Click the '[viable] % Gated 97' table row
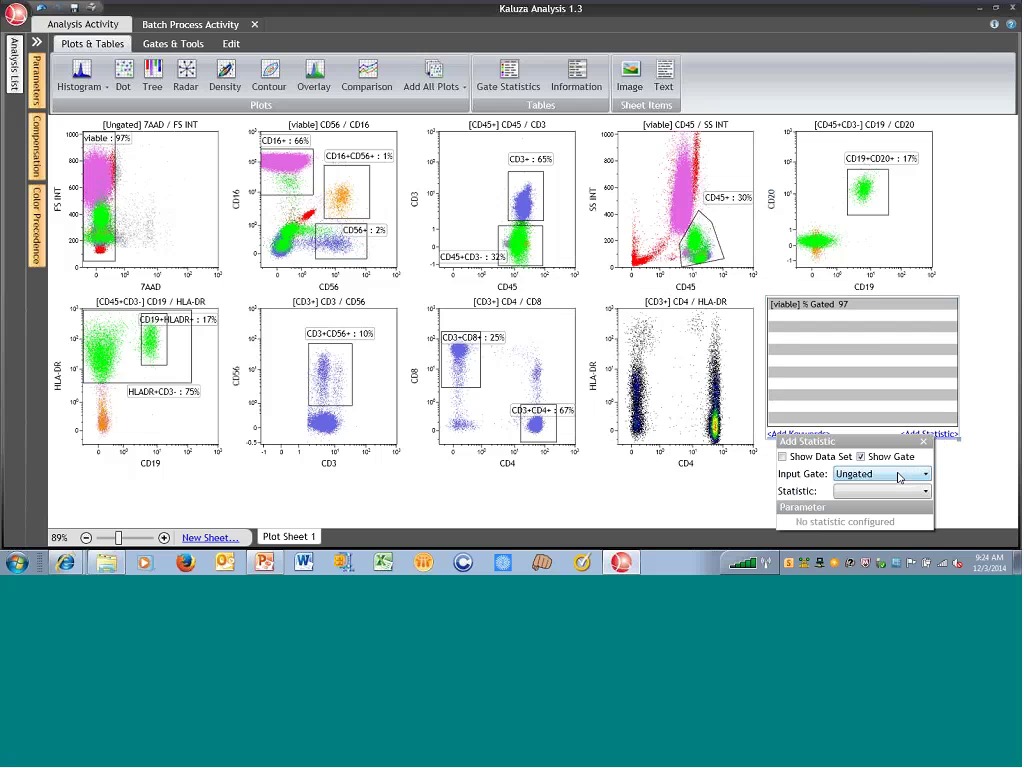 point(863,304)
